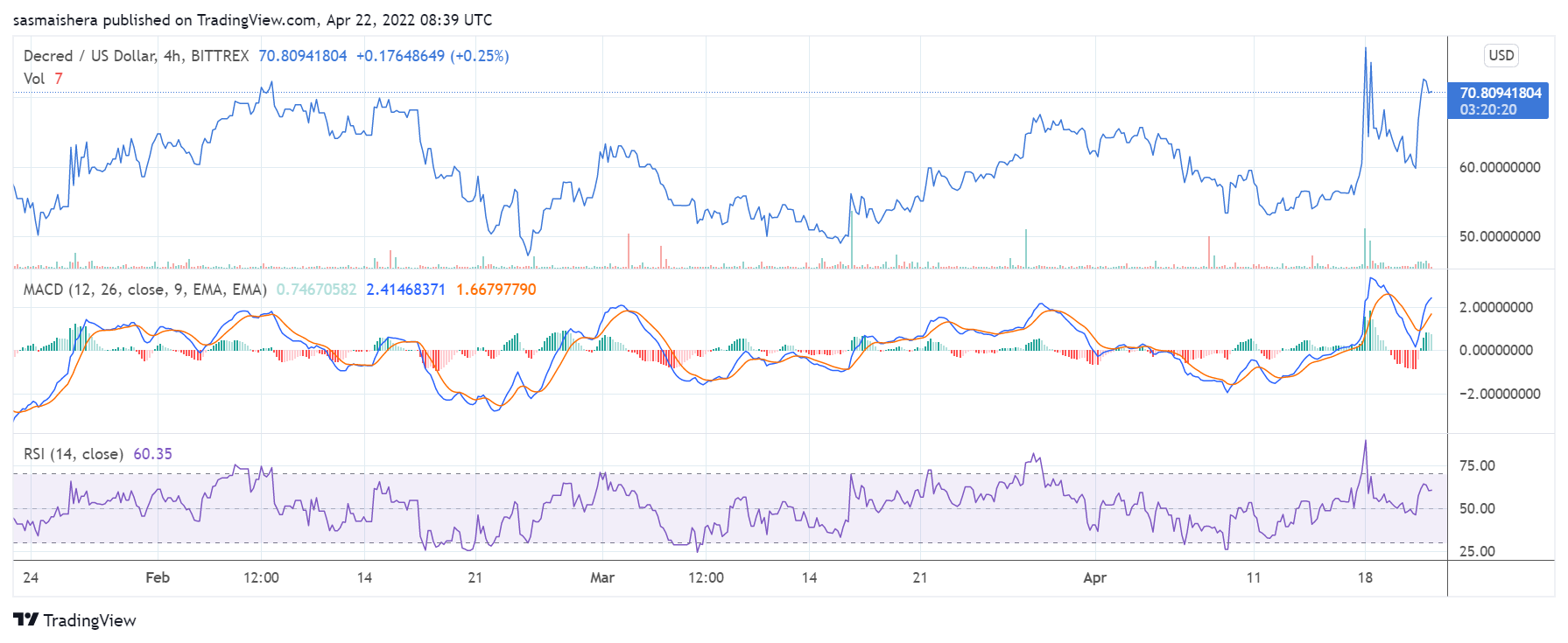Click the TradingView logo icon
This screenshot has width=1568, height=643.
26,619
